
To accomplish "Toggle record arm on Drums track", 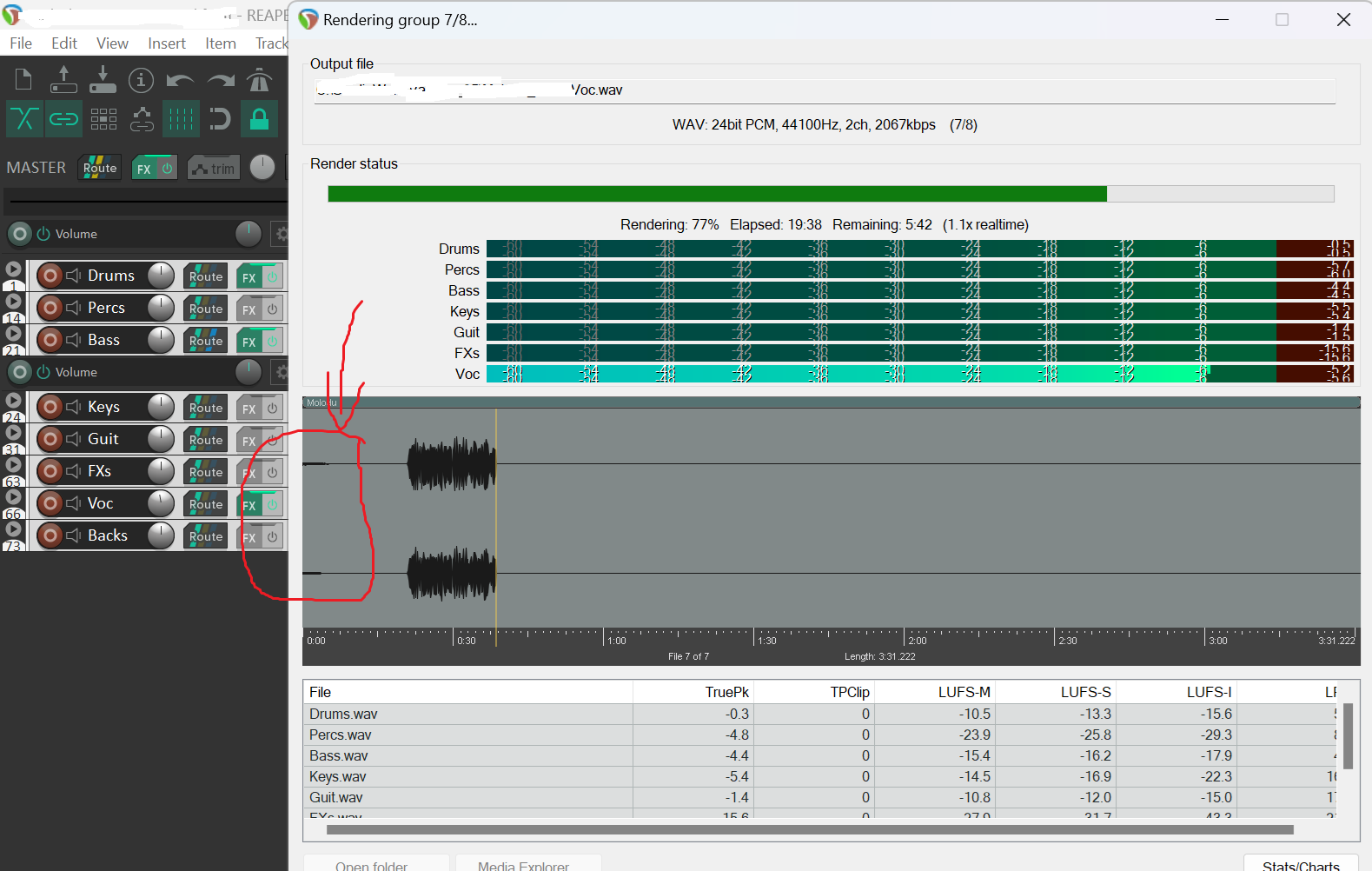I will (50, 276).
